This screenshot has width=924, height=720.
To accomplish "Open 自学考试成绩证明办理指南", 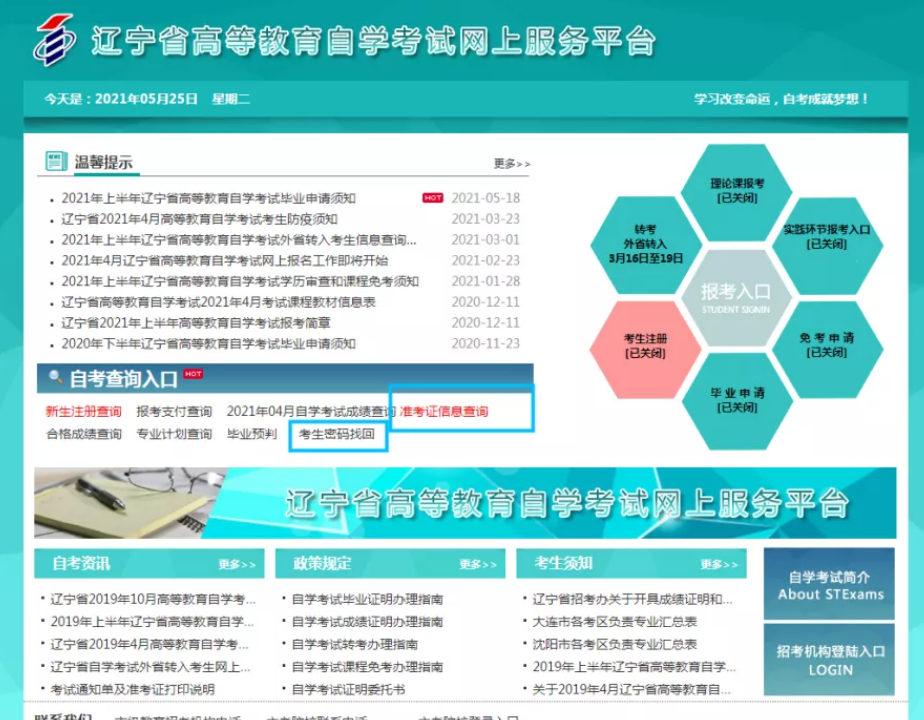I will (367, 622).
